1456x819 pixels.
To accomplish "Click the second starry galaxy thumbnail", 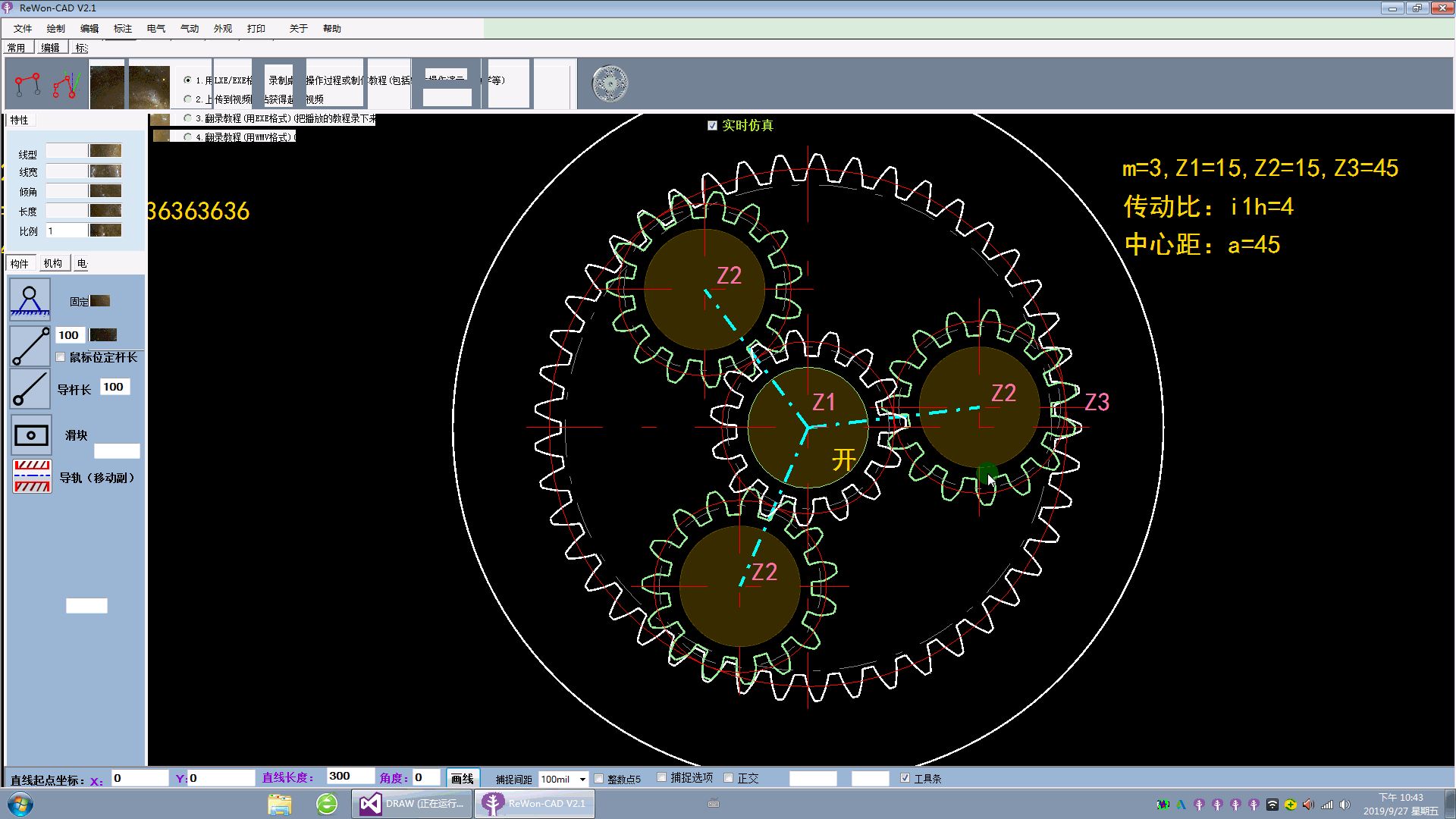I will (149, 86).
